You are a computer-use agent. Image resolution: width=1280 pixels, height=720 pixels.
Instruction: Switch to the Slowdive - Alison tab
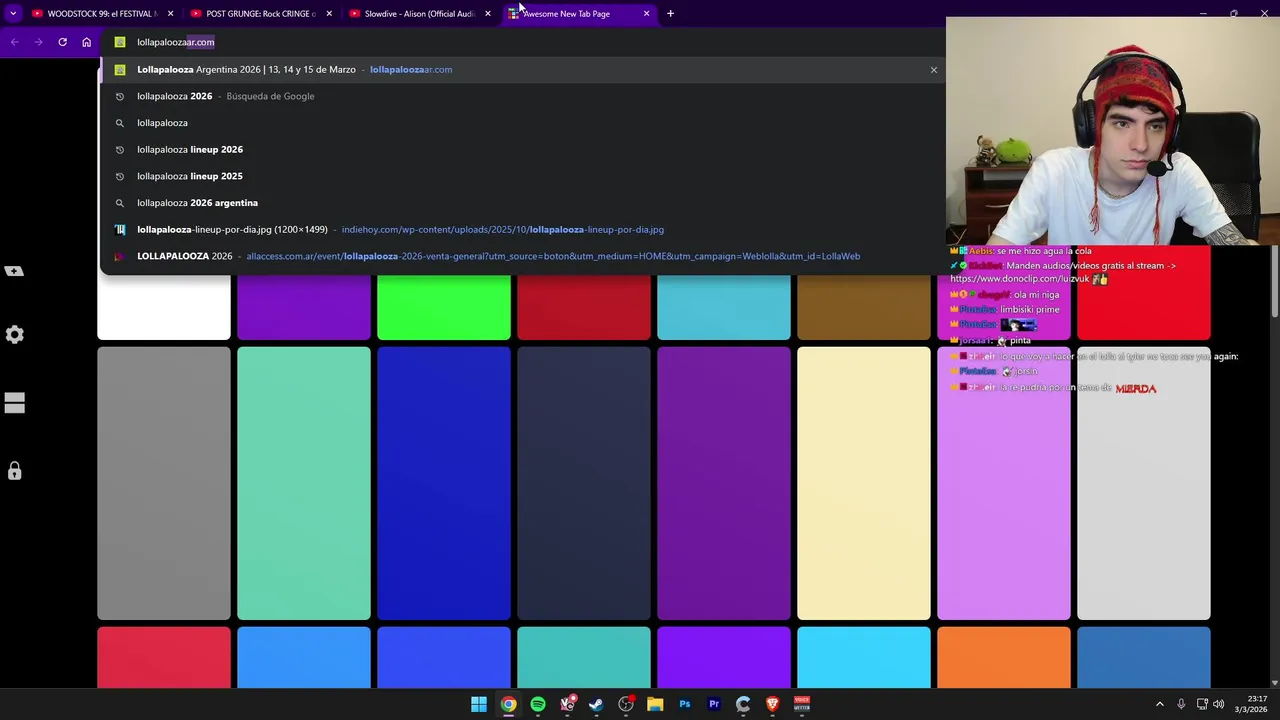pos(419,14)
